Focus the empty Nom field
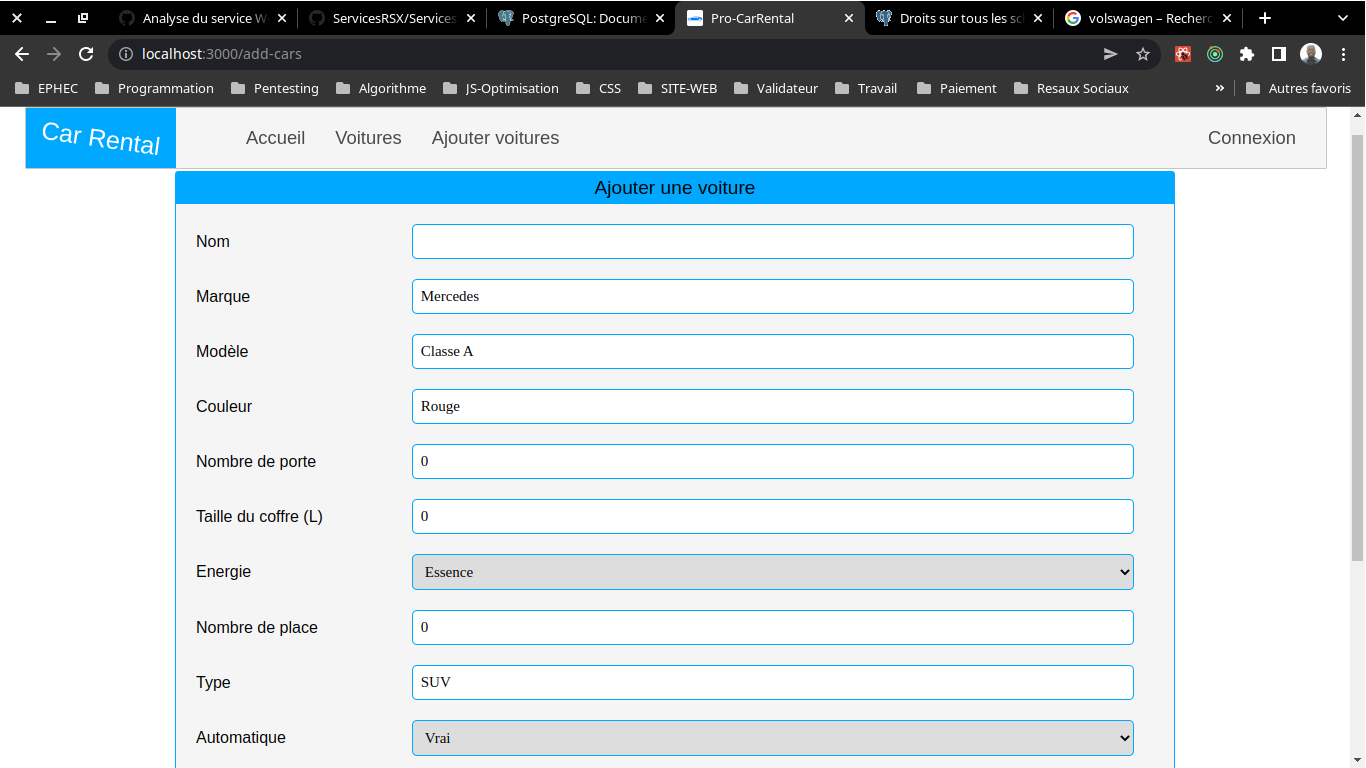This screenshot has width=1366, height=768. (773, 241)
